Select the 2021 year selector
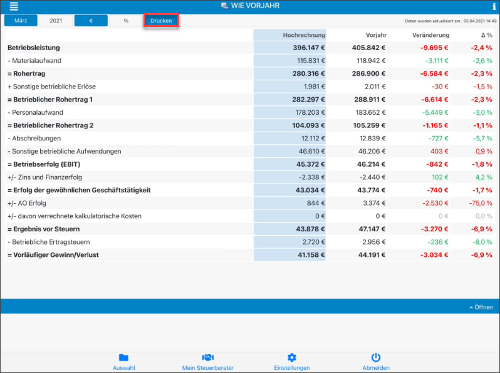The image size is (500, 373). pos(56,21)
